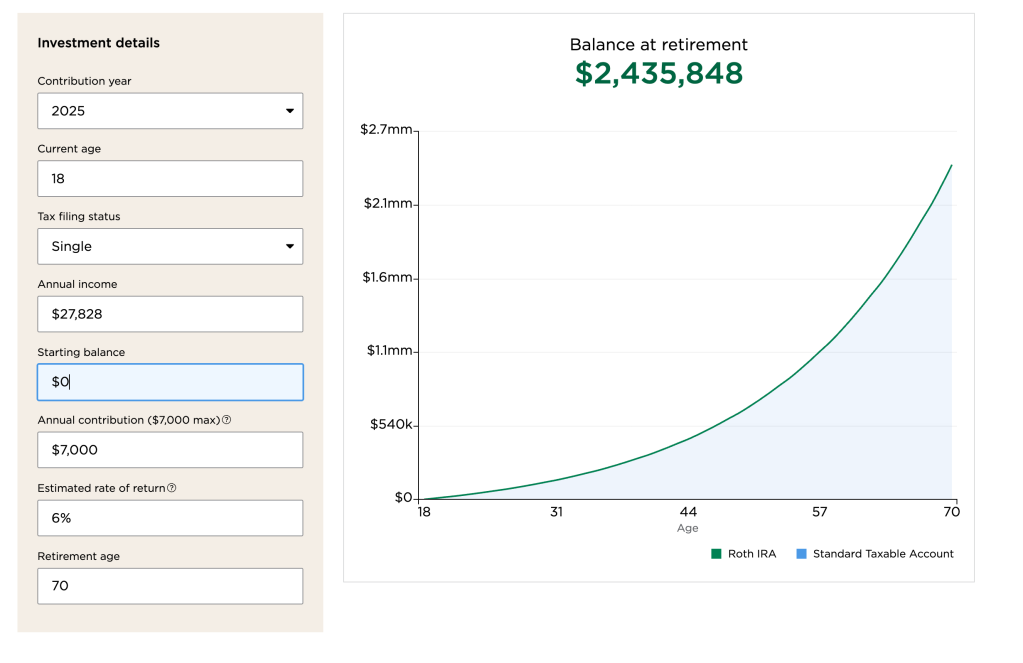Viewport: 1023px width, 663px height.
Task: Click the blue Standard Taxable Account swatch
Action: coord(801,554)
